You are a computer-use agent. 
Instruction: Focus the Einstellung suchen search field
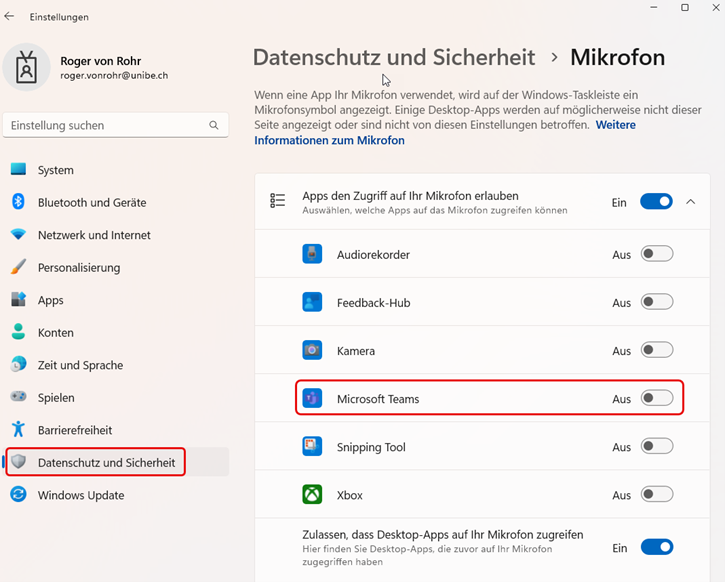coord(116,125)
